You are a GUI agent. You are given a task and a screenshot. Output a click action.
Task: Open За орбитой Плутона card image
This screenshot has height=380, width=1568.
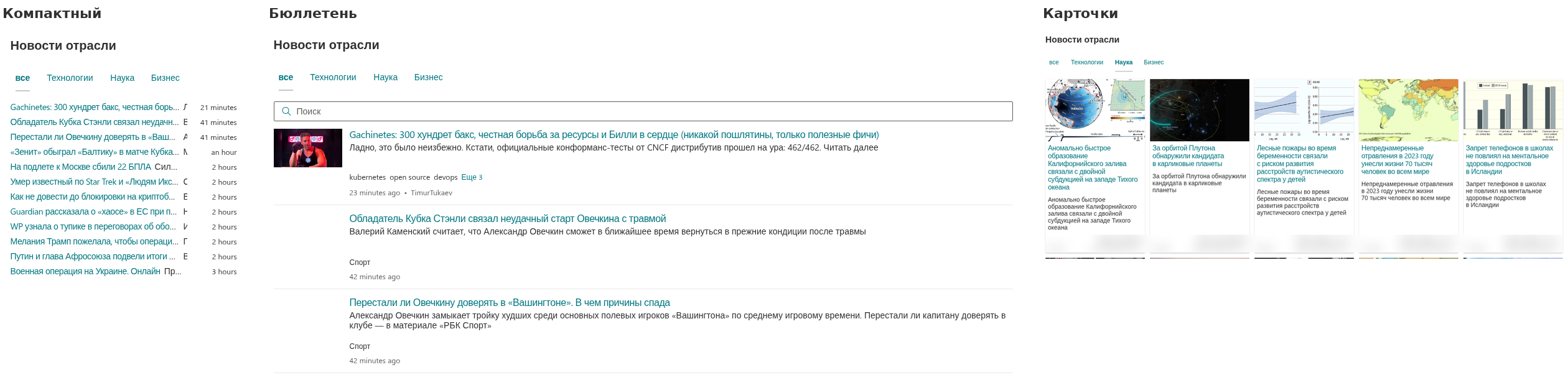[x=1199, y=110]
